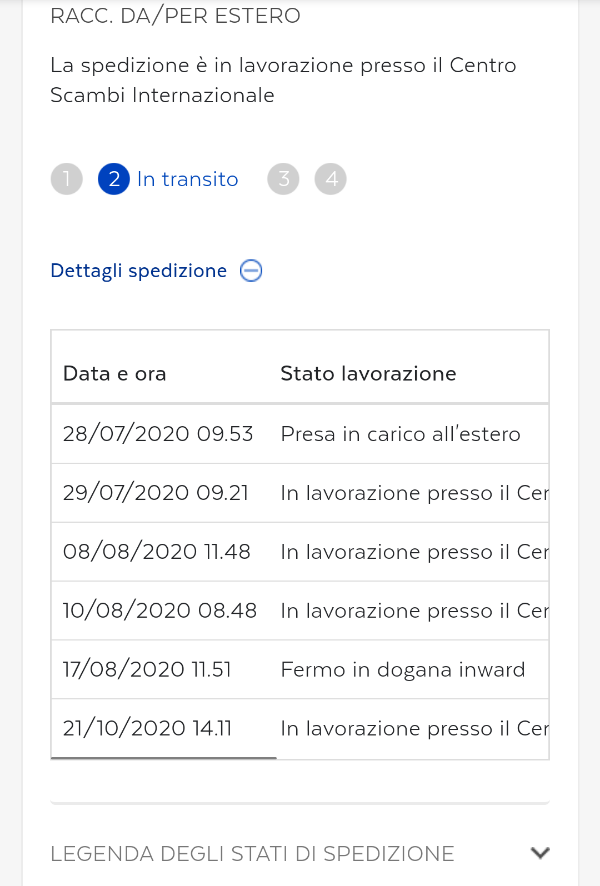600x886 pixels.
Task: Click the step 3 circle indicator
Action: [283, 179]
